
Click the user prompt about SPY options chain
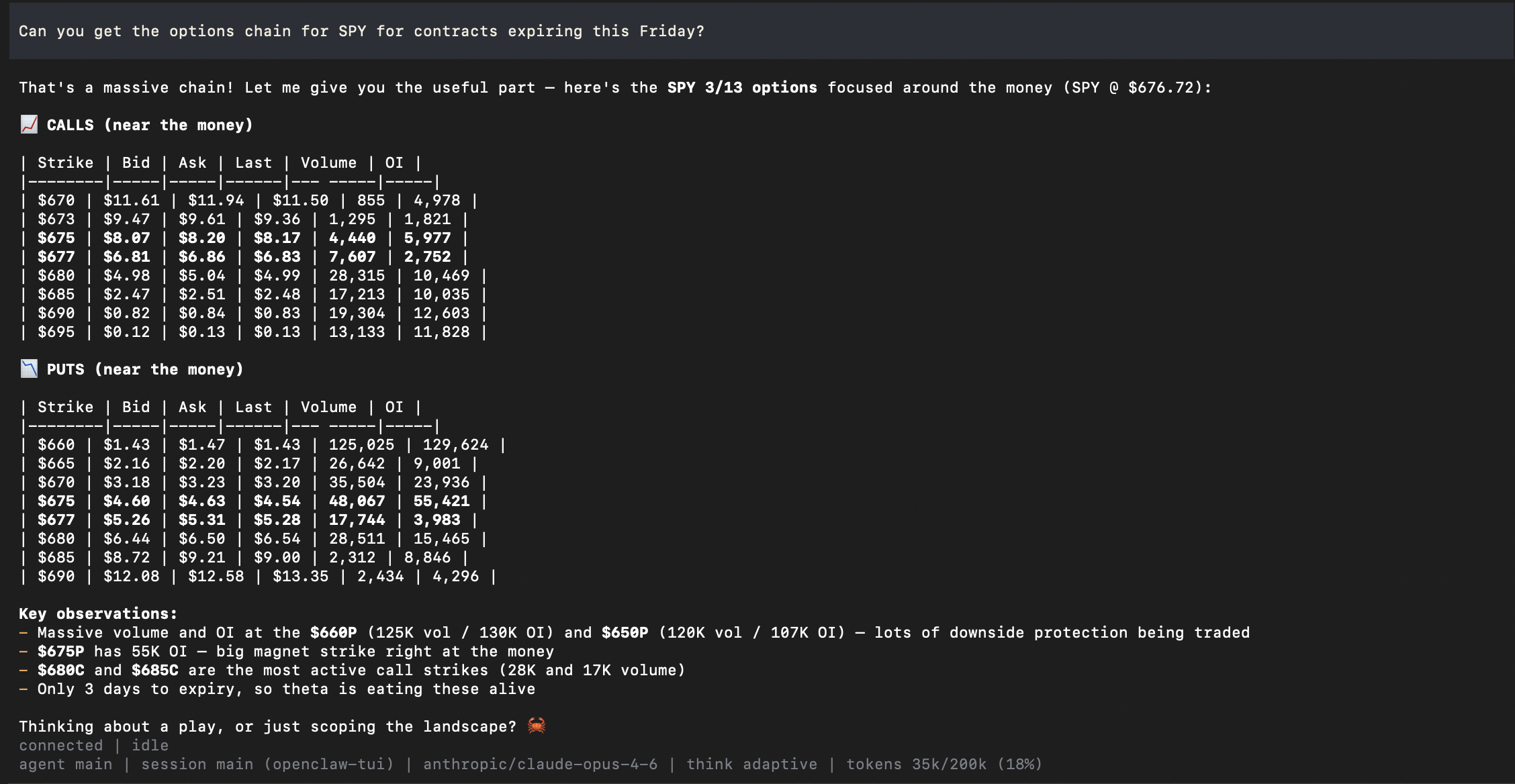tap(361, 32)
